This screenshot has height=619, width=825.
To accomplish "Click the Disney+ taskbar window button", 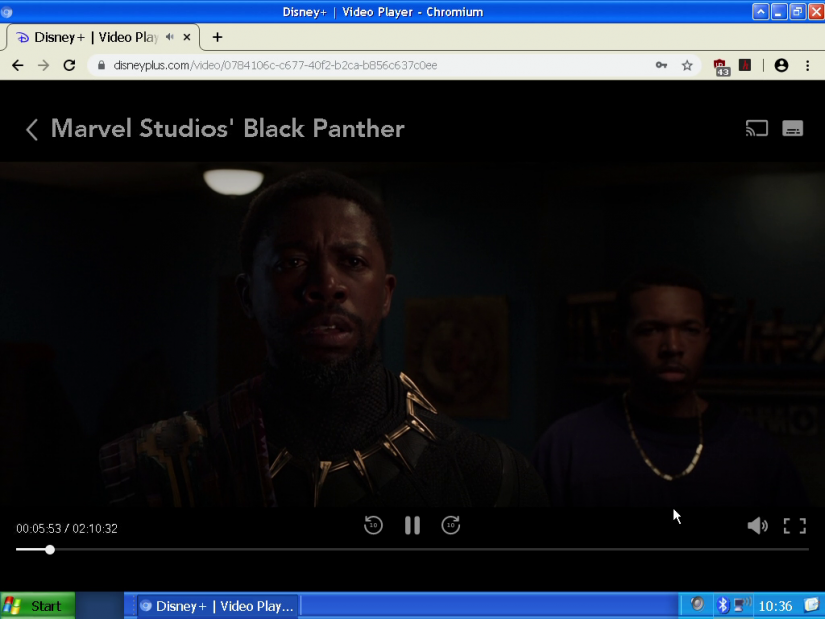I will [218, 606].
